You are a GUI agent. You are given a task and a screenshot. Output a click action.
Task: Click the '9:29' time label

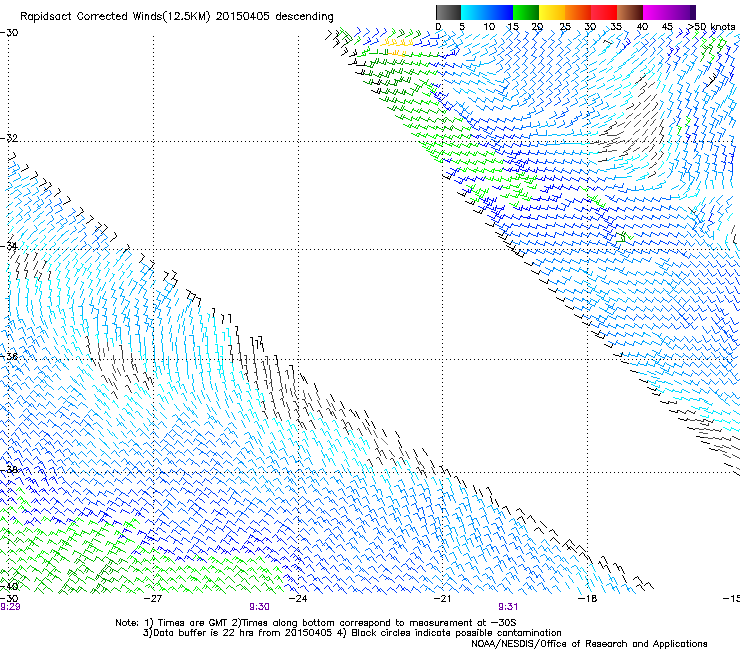pos(10,607)
